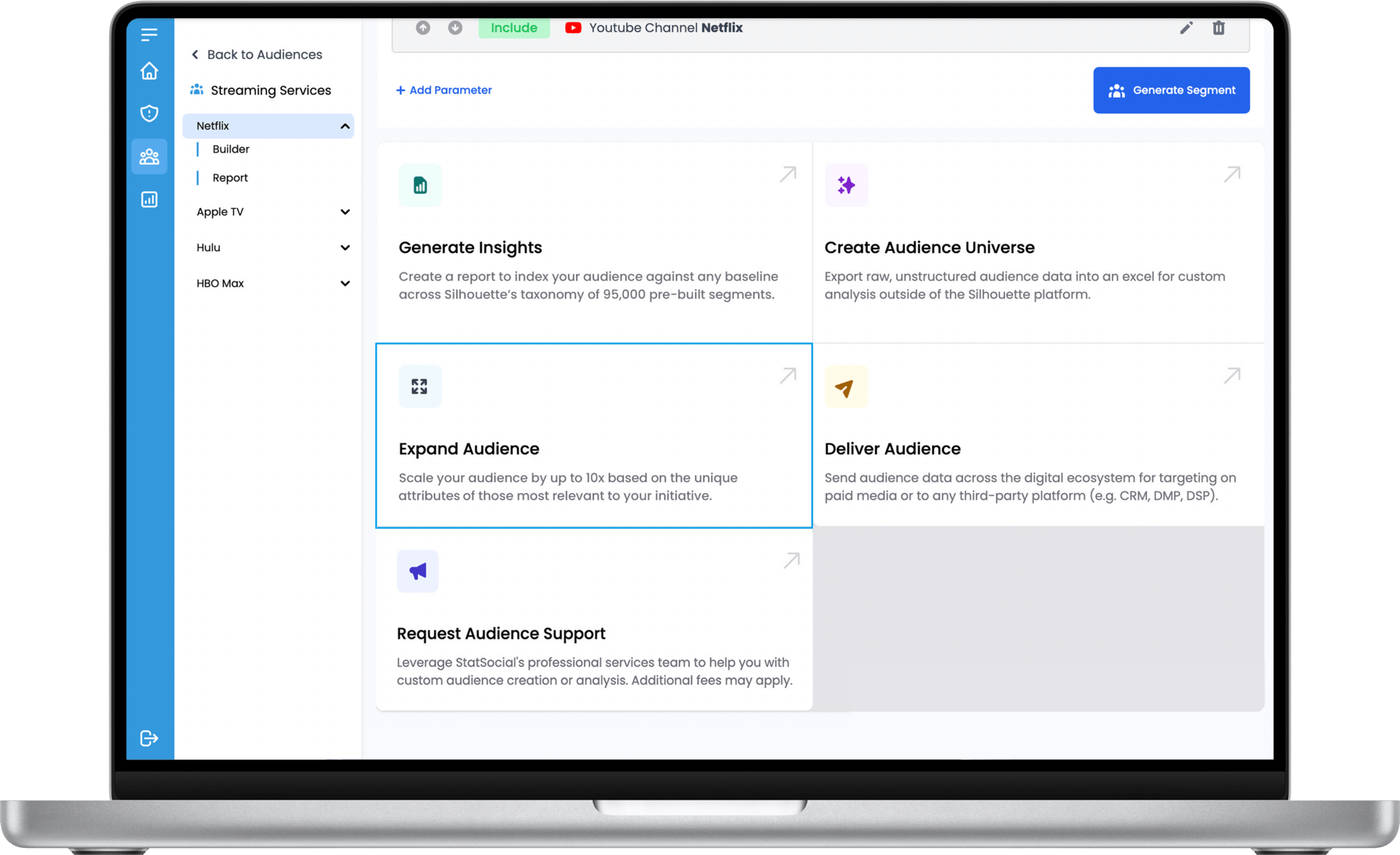Image resolution: width=1400 pixels, height=855 pixels.
Task: Delete the Youtube Channel Netflix parameter
Action: (1218, 28)
